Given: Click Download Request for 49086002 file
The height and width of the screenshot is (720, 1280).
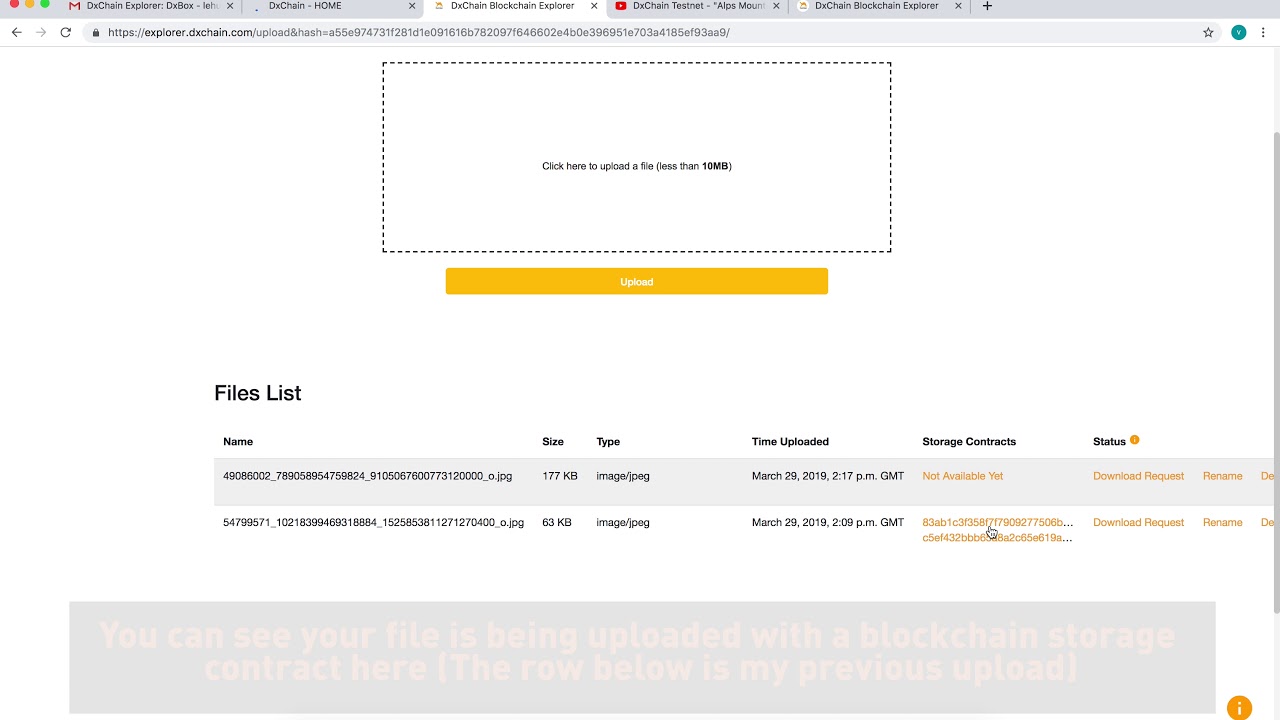Looking at the screenshot, I should coord(1138,476).
